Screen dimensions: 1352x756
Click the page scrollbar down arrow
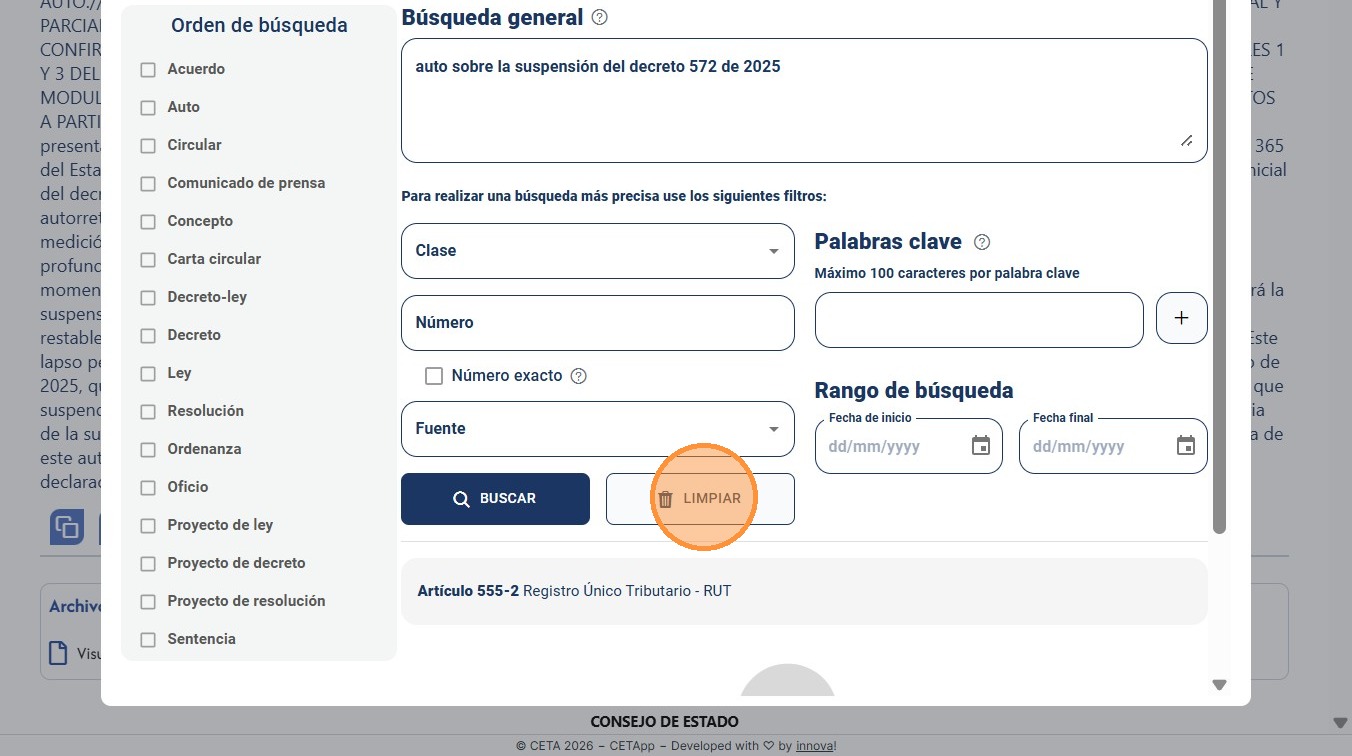pyautogui.click(x=1341, y=723)
